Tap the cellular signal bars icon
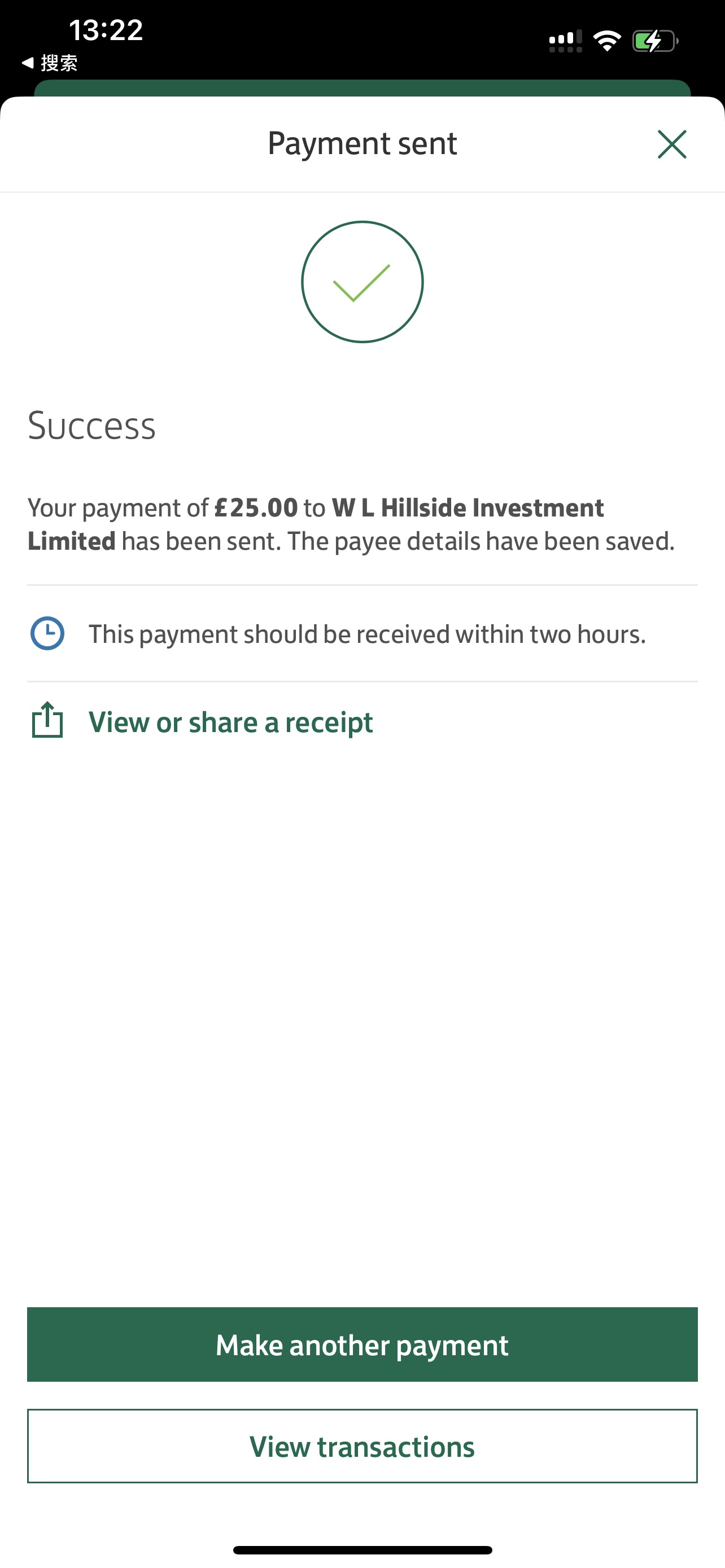This screenshot has width=725, height=1568. coord(565,41)
